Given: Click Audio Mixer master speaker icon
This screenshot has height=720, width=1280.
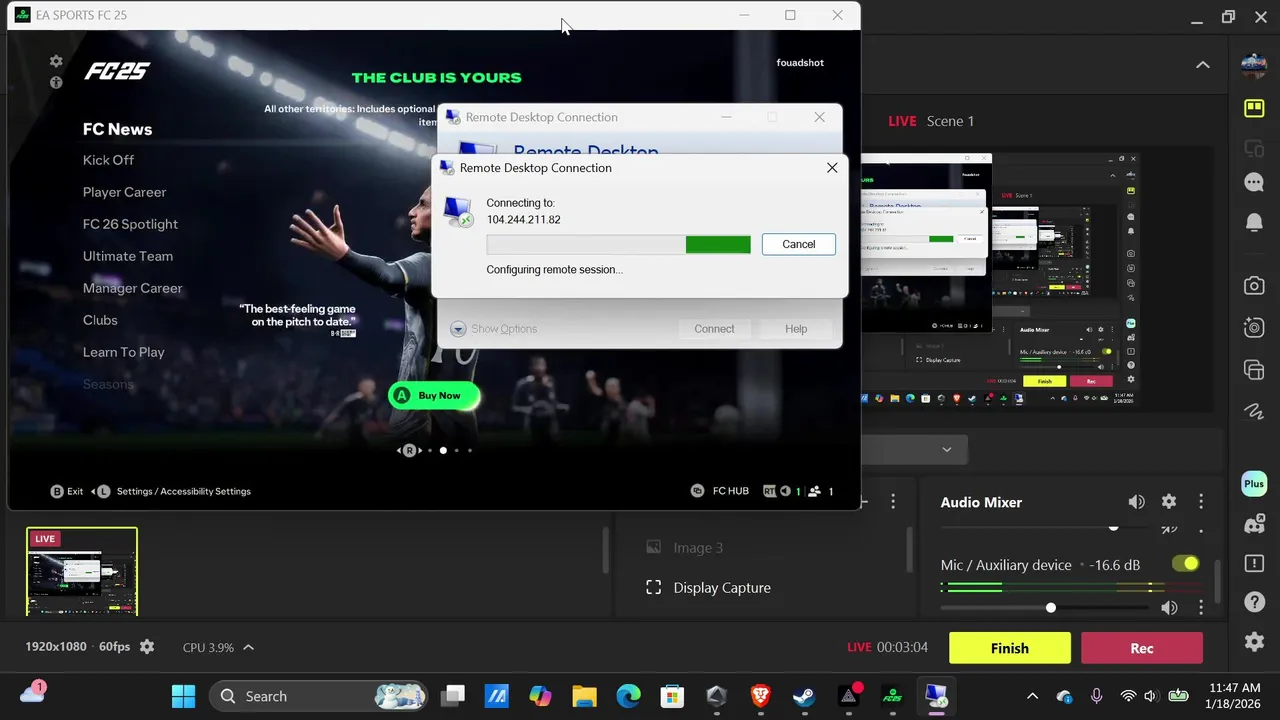Looking at the screenshot, I should coord(1136,502).
